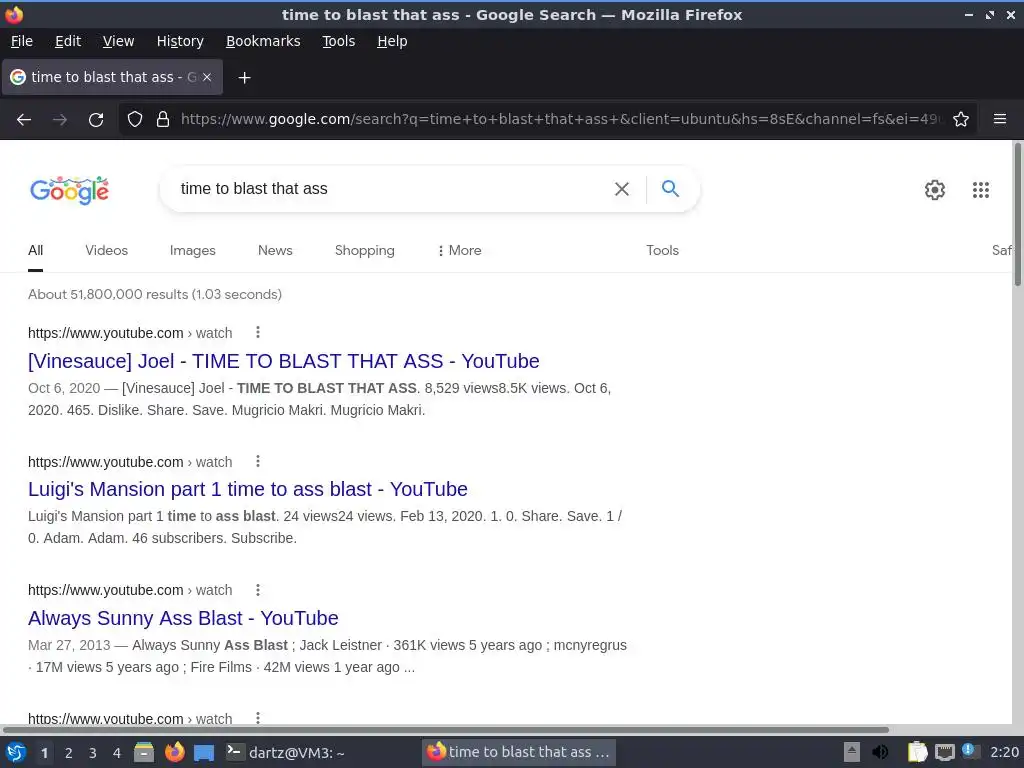This screenshot has height=768, width=1024.
Task: Open the dartz@VM3 terminal window
Action: (285, 752)
